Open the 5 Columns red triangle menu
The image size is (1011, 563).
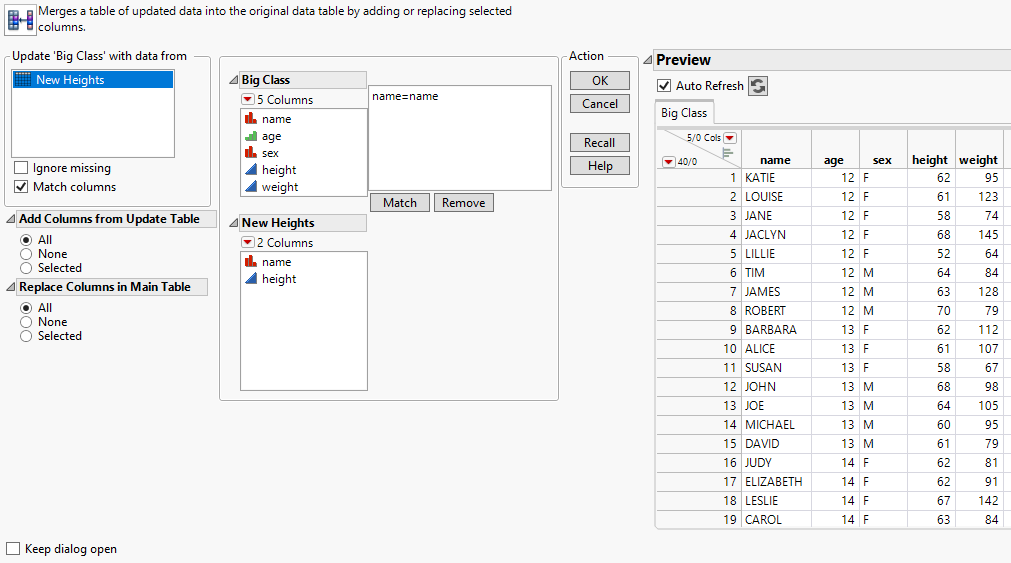[247, 100]
